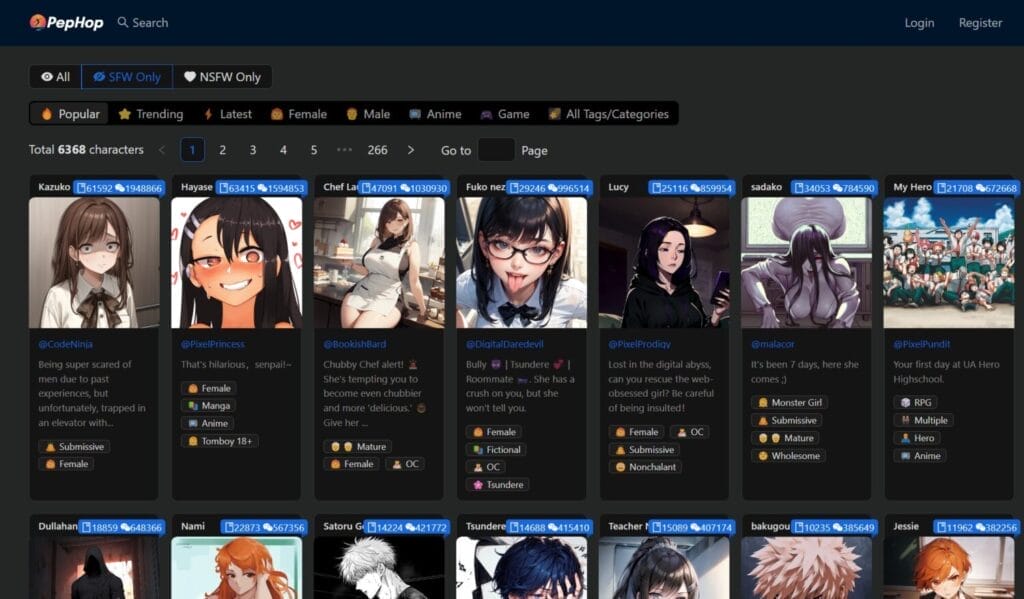Open the Anime category tab
1024x599 pixels.
pyautogui.click(x=435, y=114)
